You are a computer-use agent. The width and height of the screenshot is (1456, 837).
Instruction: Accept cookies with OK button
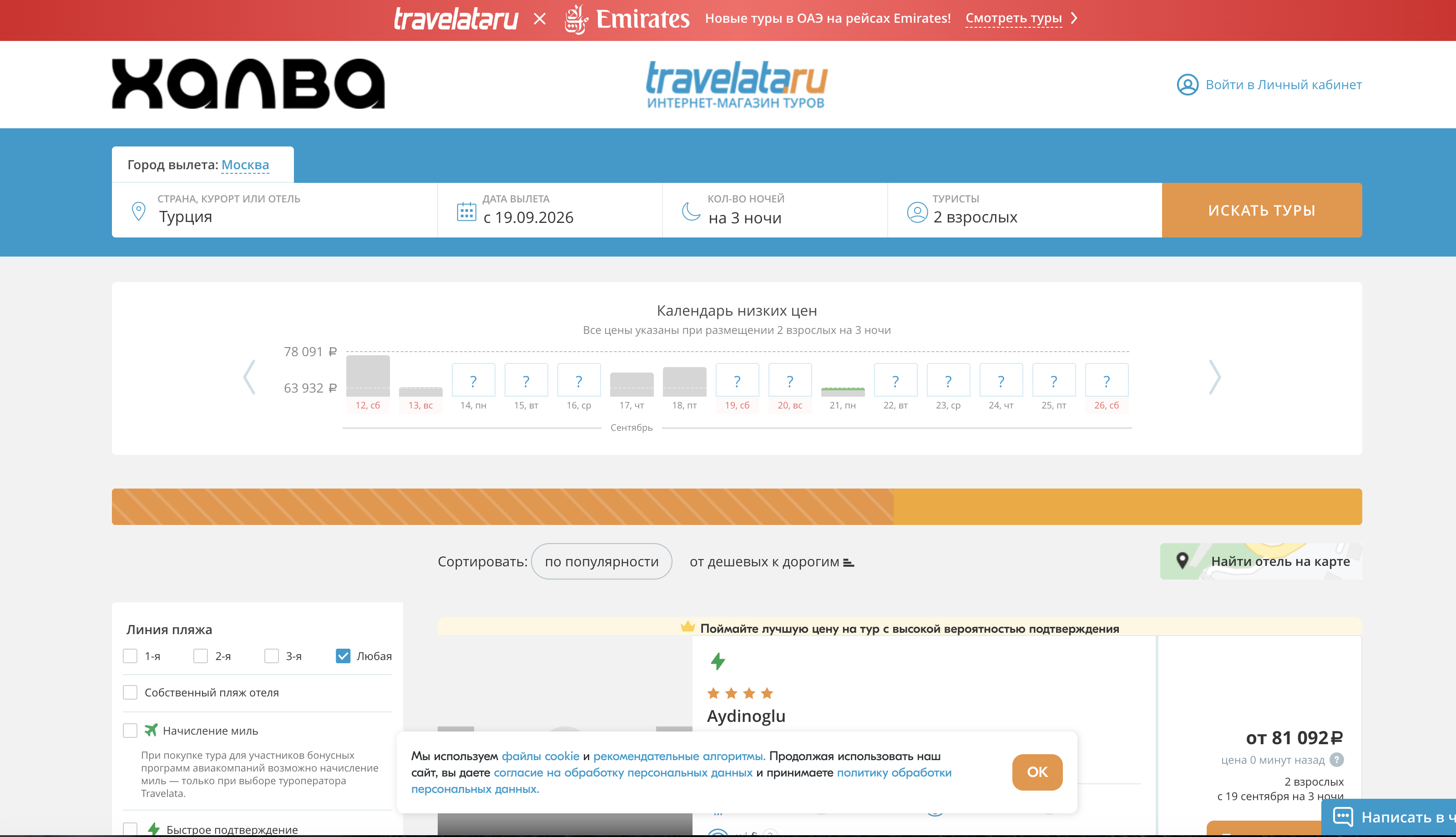[1037, 772]
